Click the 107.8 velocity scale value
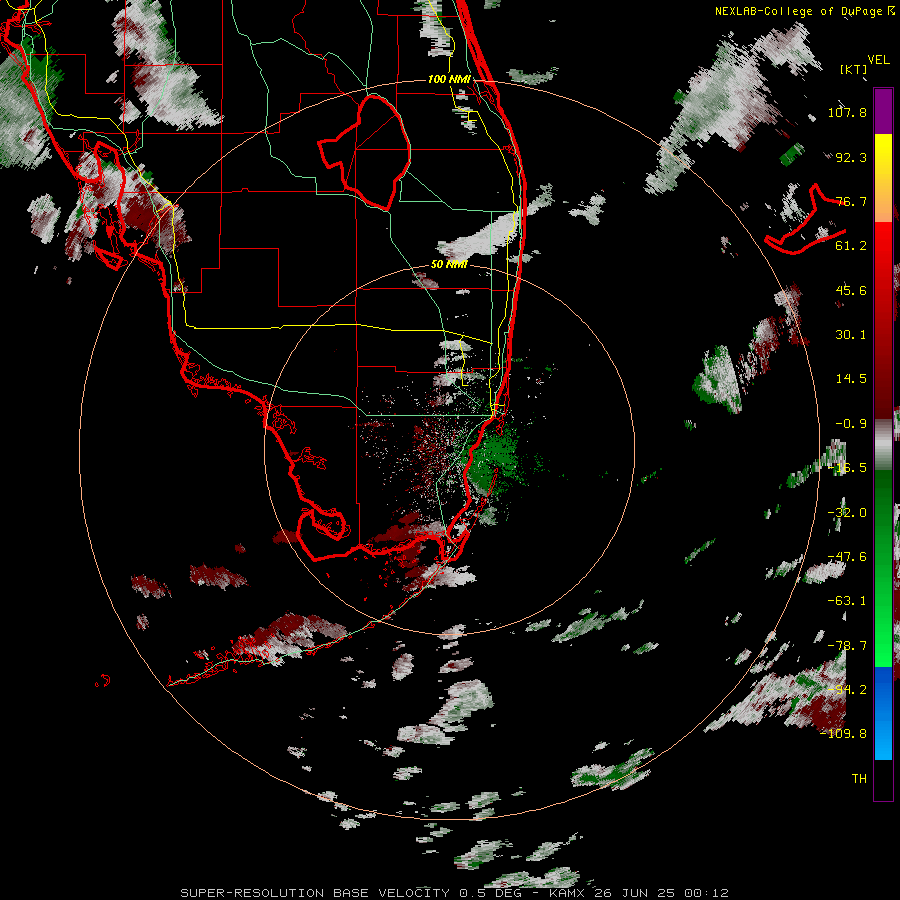900x900 pixels. pyautogui.click(x=847, y=112)
